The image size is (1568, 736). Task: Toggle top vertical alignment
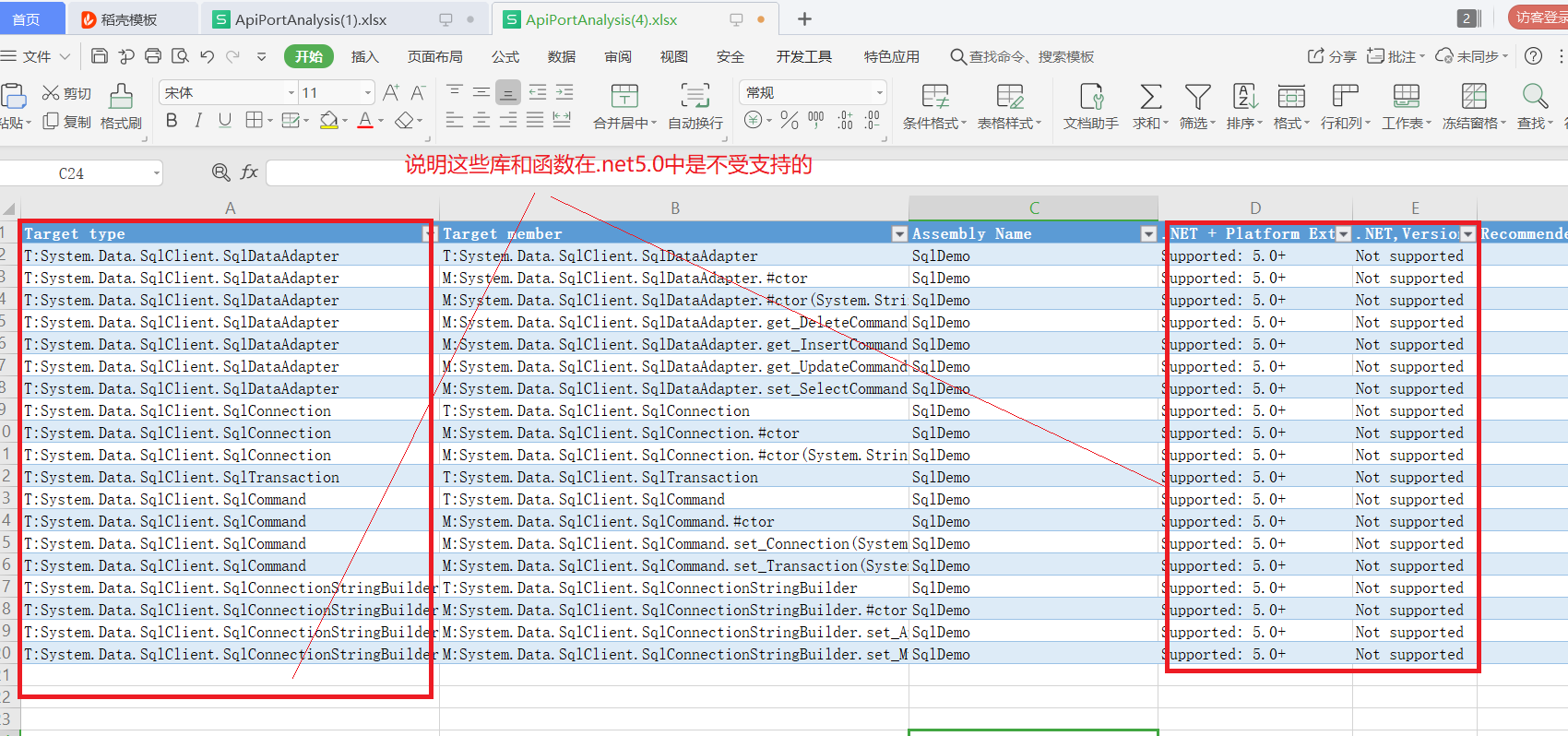click(x=455, y=92)
